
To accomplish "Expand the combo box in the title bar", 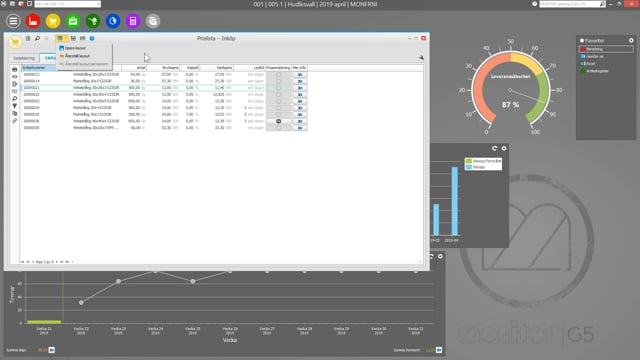I will [x=98, y=4].
